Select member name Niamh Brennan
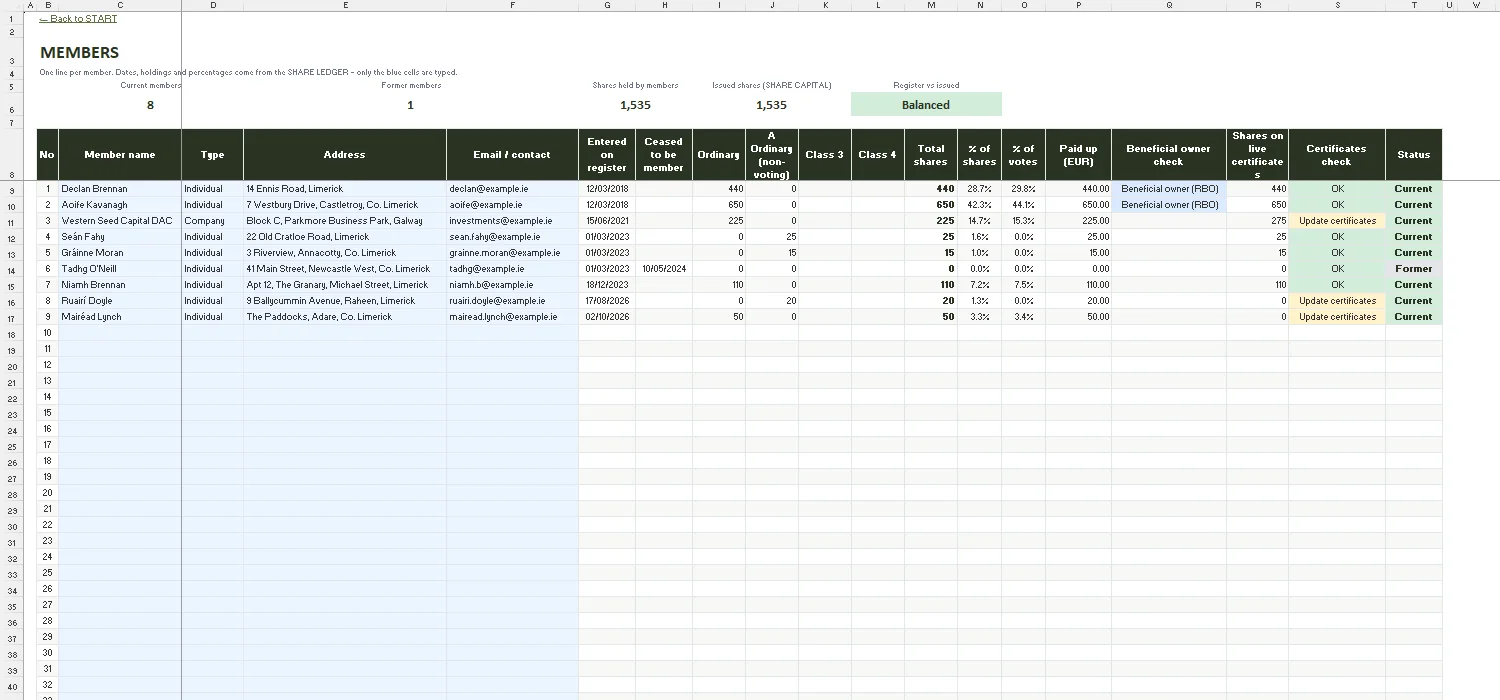The height and width of the screenshot is (700, 1500). [120, 285]
